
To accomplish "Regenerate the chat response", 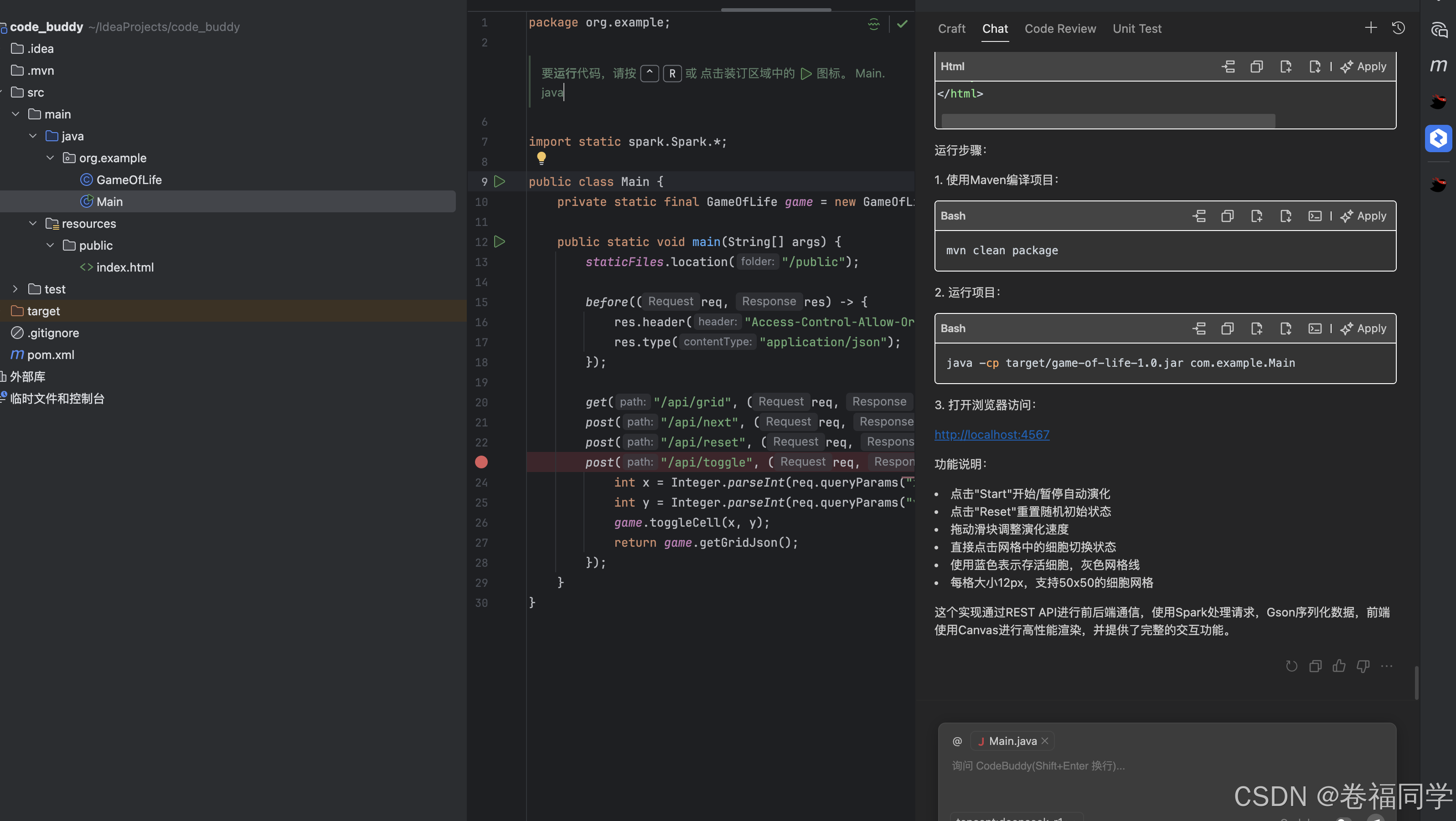I will pos(1291,666).
